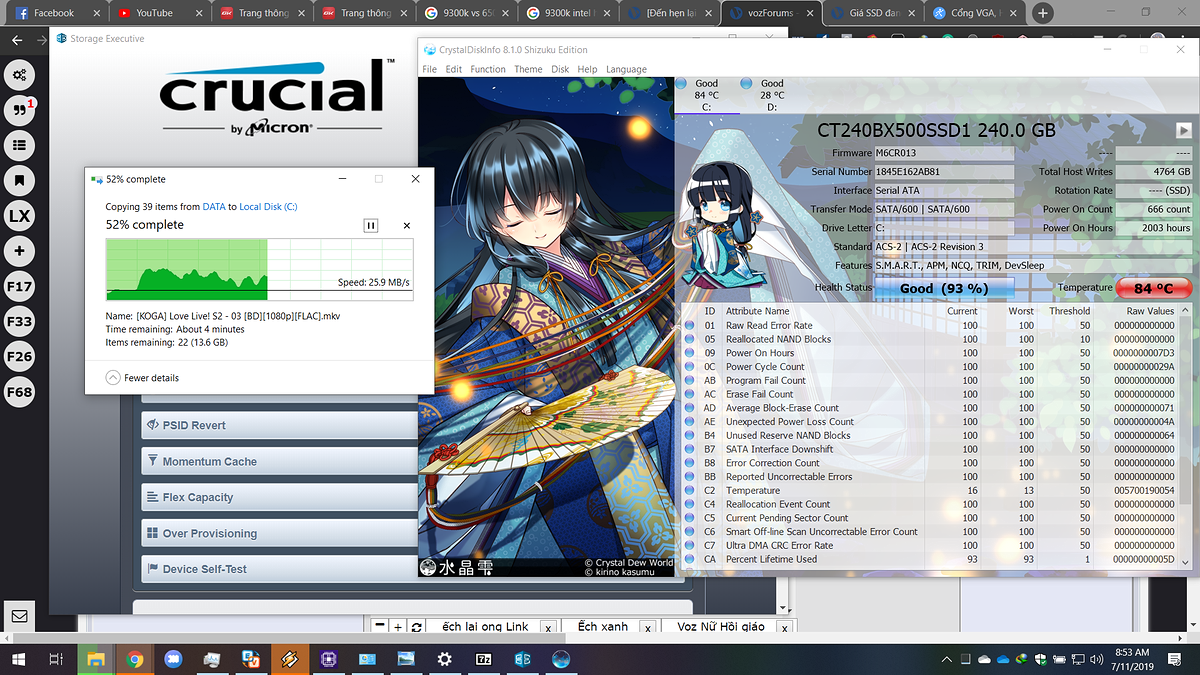Open Google Chrome from the taskbar
The height and width of the screenshot is (675, 1200).
point(134,659)
